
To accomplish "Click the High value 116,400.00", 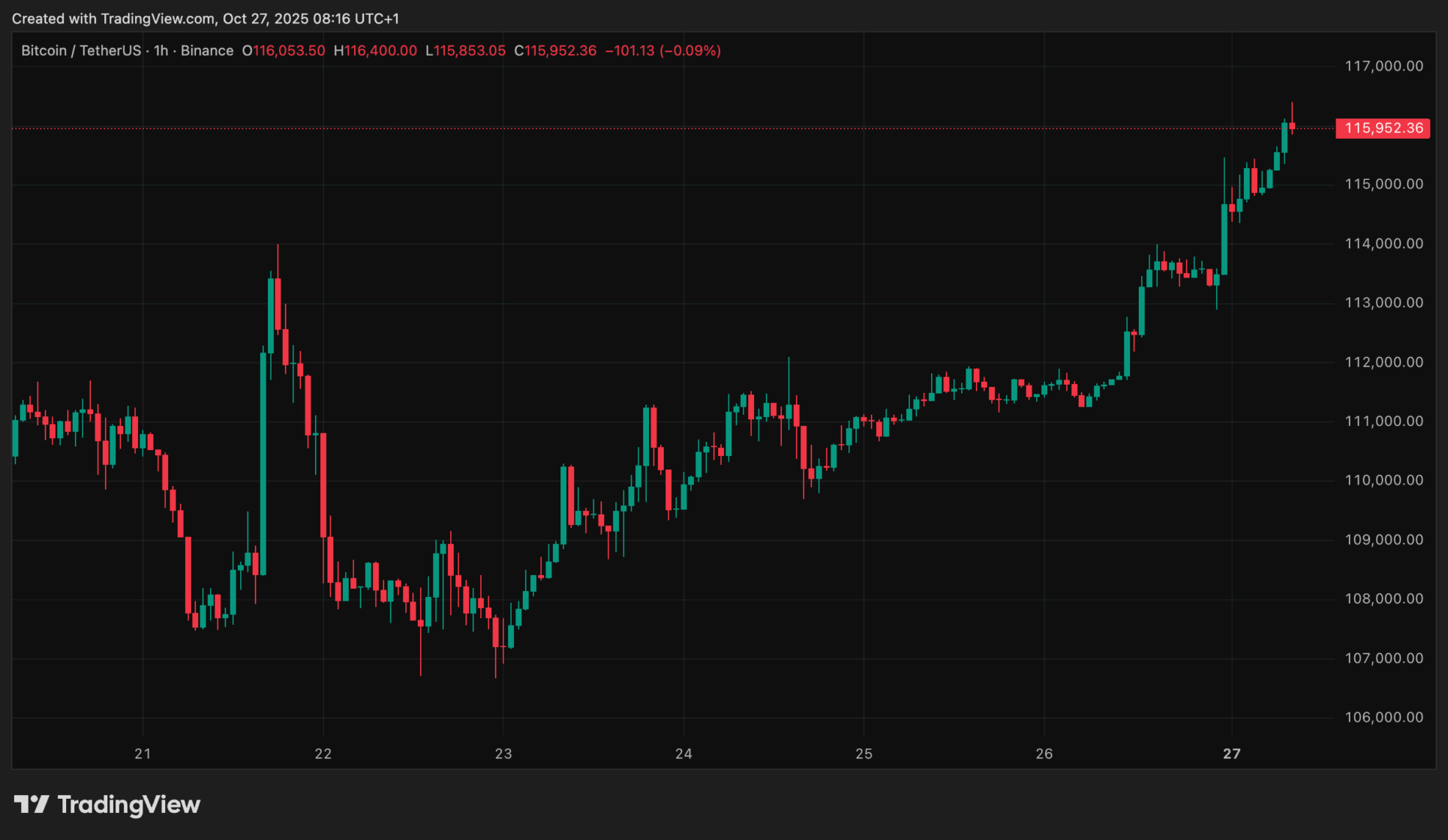I will 380,50.
